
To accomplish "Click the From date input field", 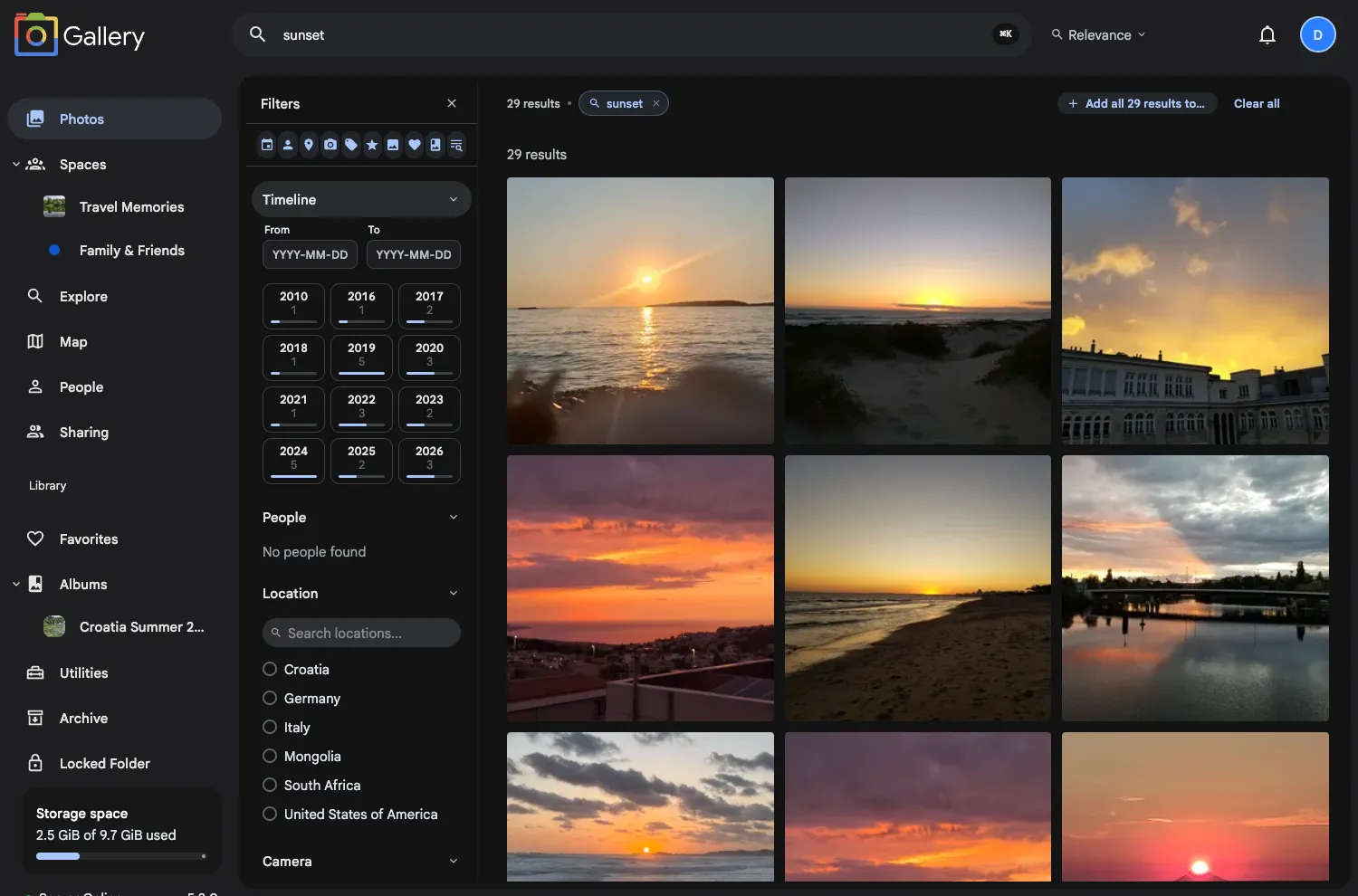I will 310,254.
